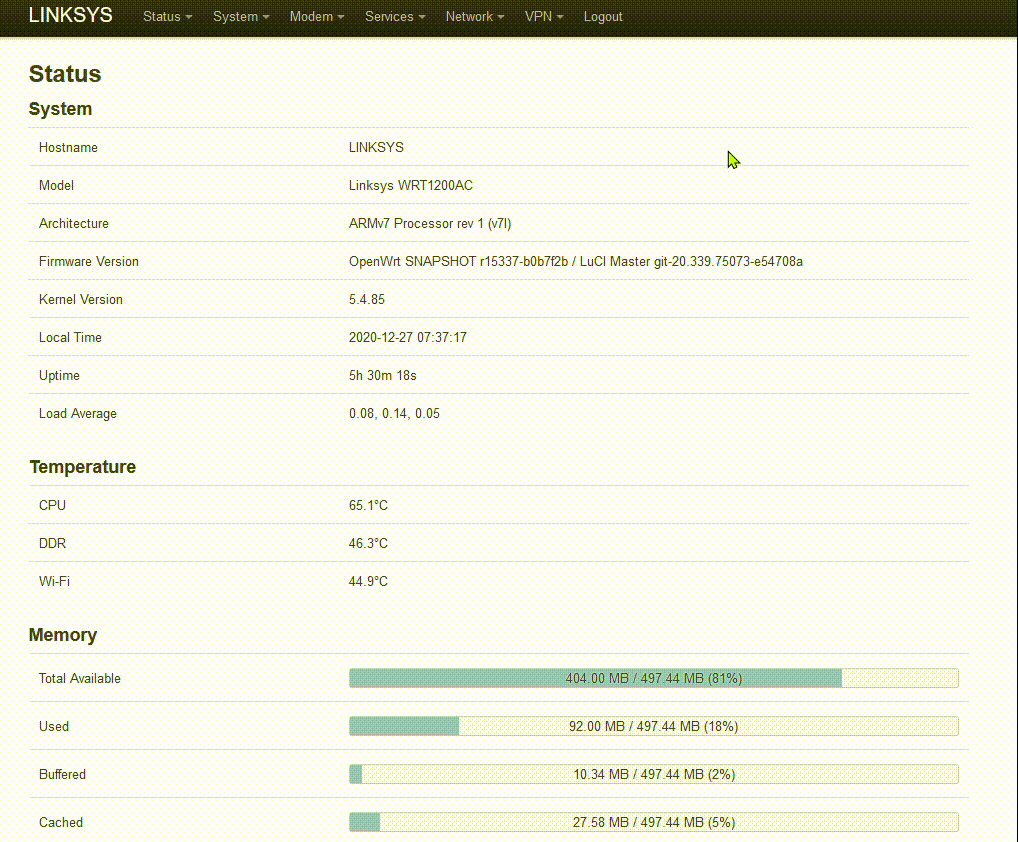Click the Temperature section heading
Viewport: 1018px width, 842px height.
tap(82, 467)
